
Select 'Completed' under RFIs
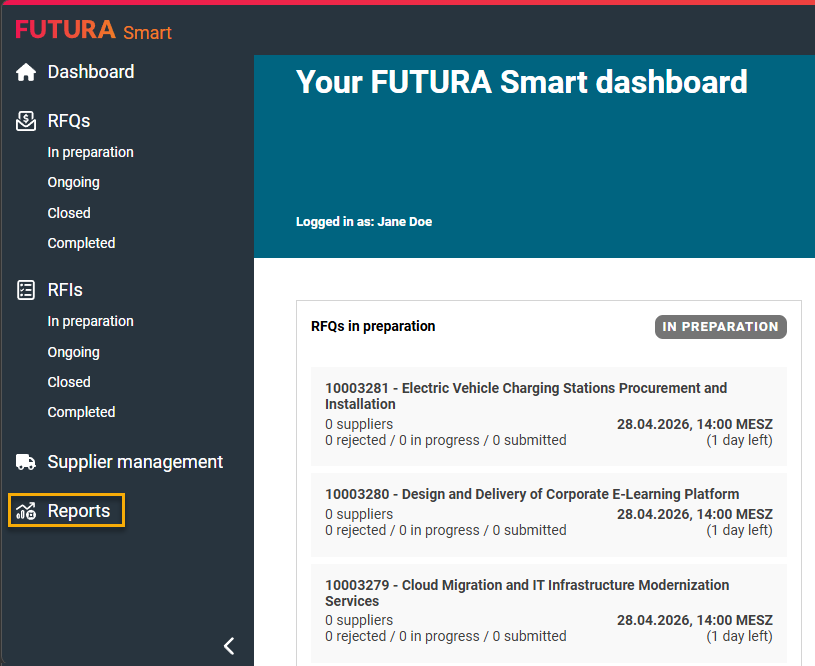81,412
